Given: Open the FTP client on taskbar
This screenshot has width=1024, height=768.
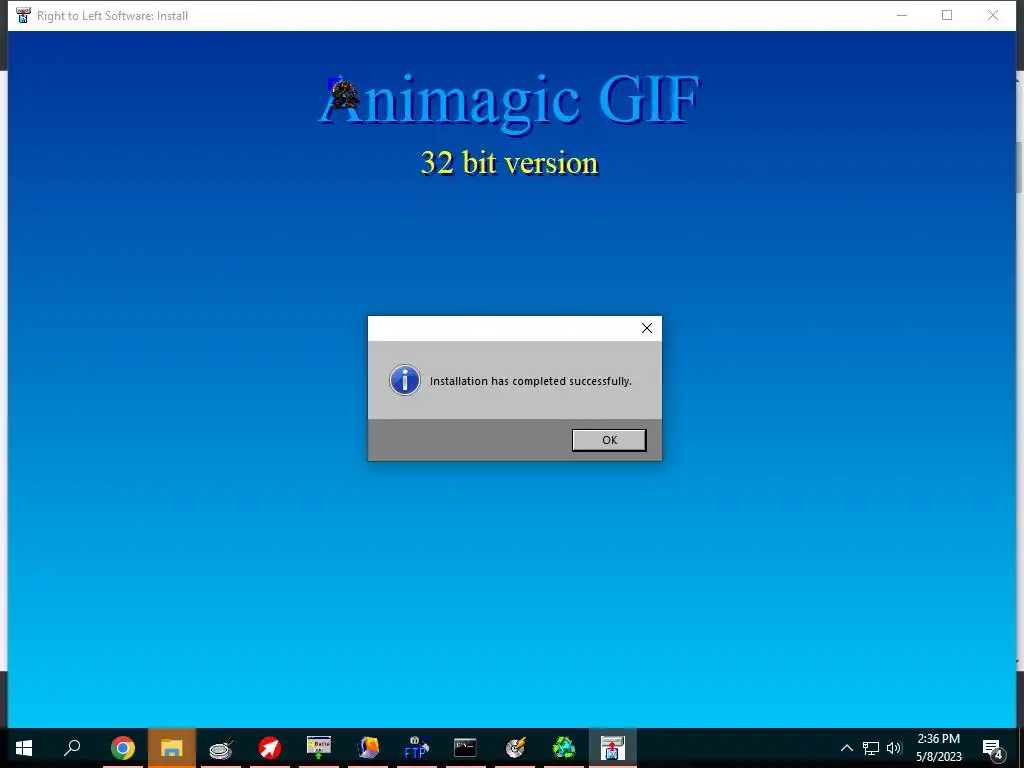Looking at the screenshot, I should point(417,748).
